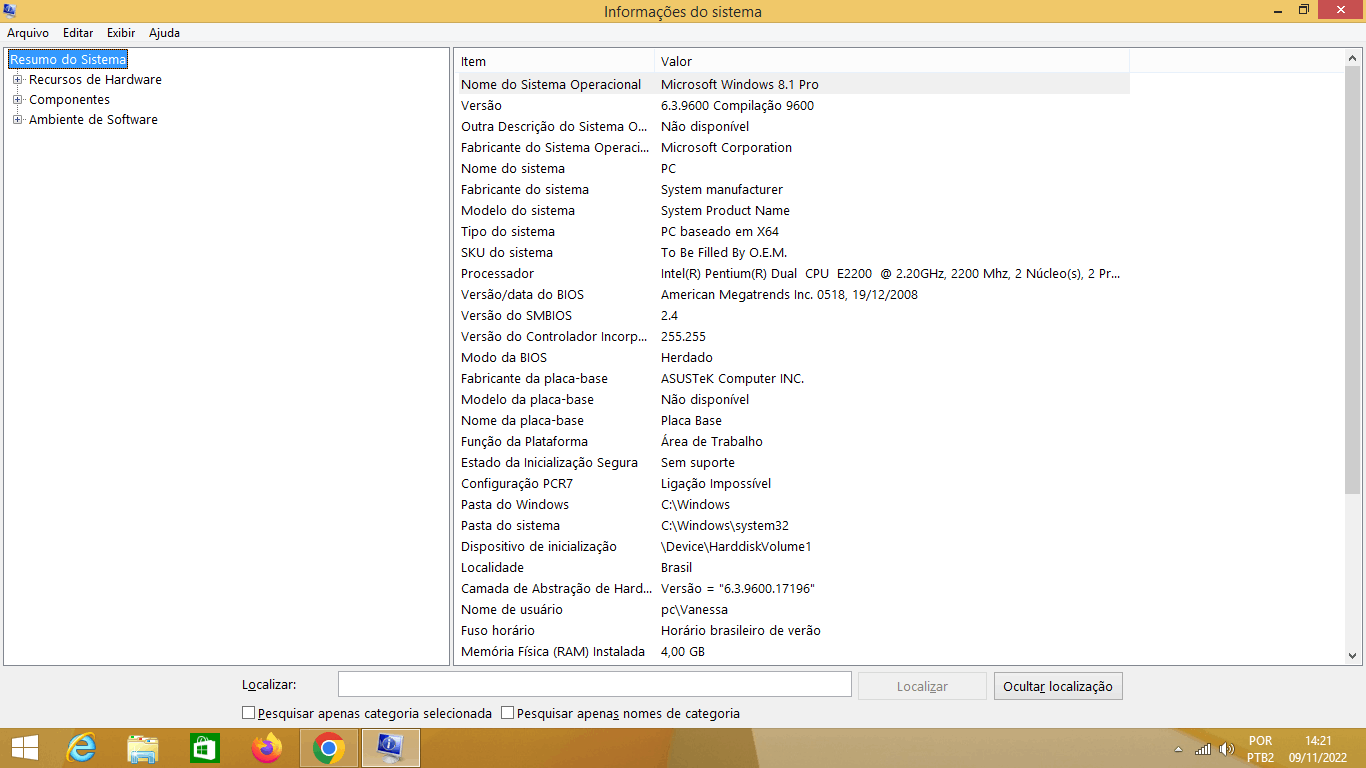The width and height of the screenshot is (1366, 768).
Task: Select the Resumo do Sistema tree item
Action: point(68,59)
